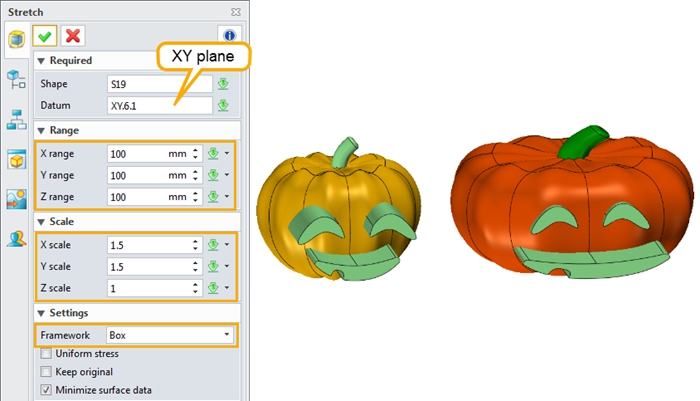Open the X range options dropdown arrow

pyautogui.click(x=227, y=153)
